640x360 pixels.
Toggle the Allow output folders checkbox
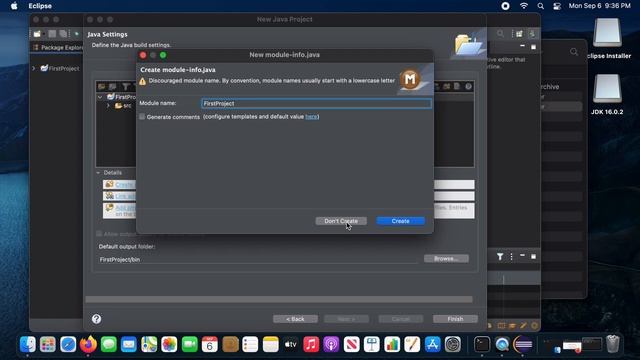[x=99, y=234]
